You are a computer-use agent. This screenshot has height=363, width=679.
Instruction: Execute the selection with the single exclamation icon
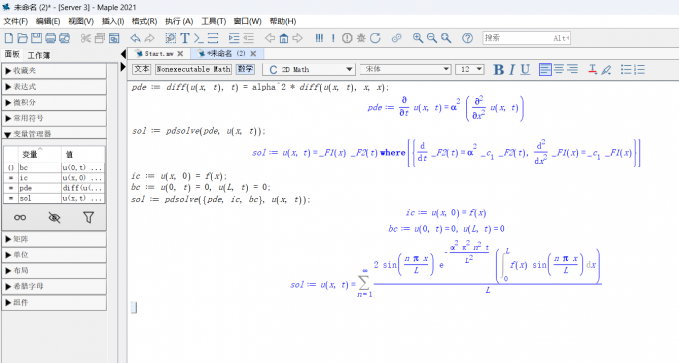[x=333, y=38]
